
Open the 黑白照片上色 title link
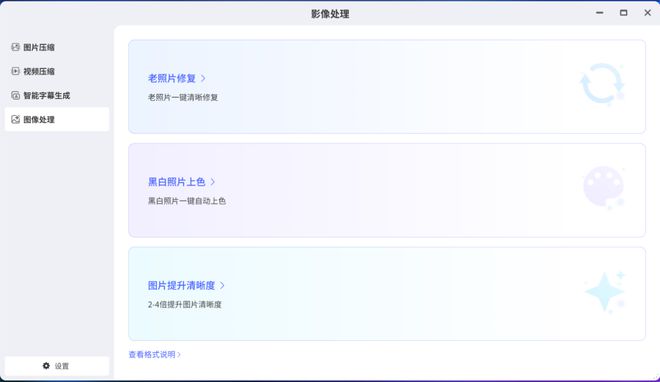176,182
